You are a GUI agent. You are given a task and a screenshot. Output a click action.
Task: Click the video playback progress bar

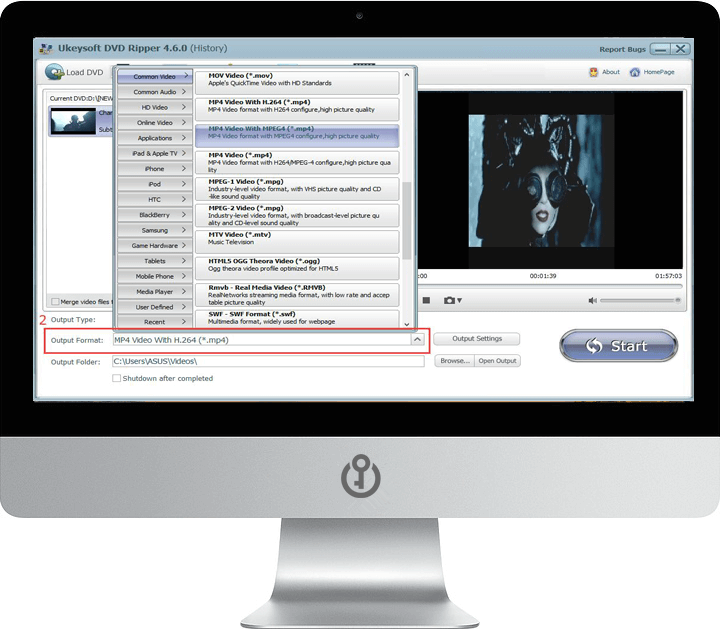549,286
